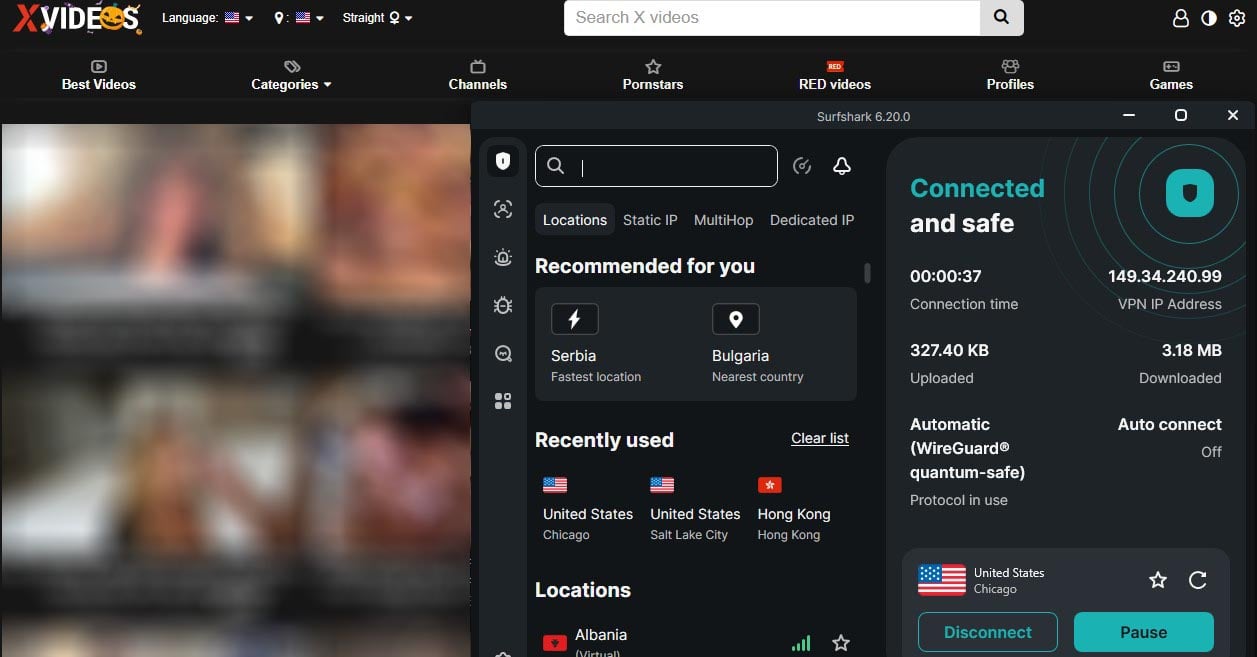The width and height of the screenshot is (1257, 657).
Task: Click the 327.40 KB uploaded value
Action: [x=949, y=350]
